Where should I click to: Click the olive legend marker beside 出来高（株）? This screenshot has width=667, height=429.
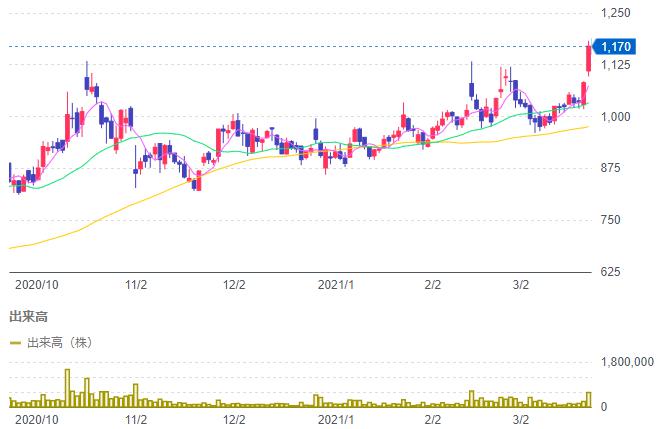pyautogui.click(x=15, y=343)
